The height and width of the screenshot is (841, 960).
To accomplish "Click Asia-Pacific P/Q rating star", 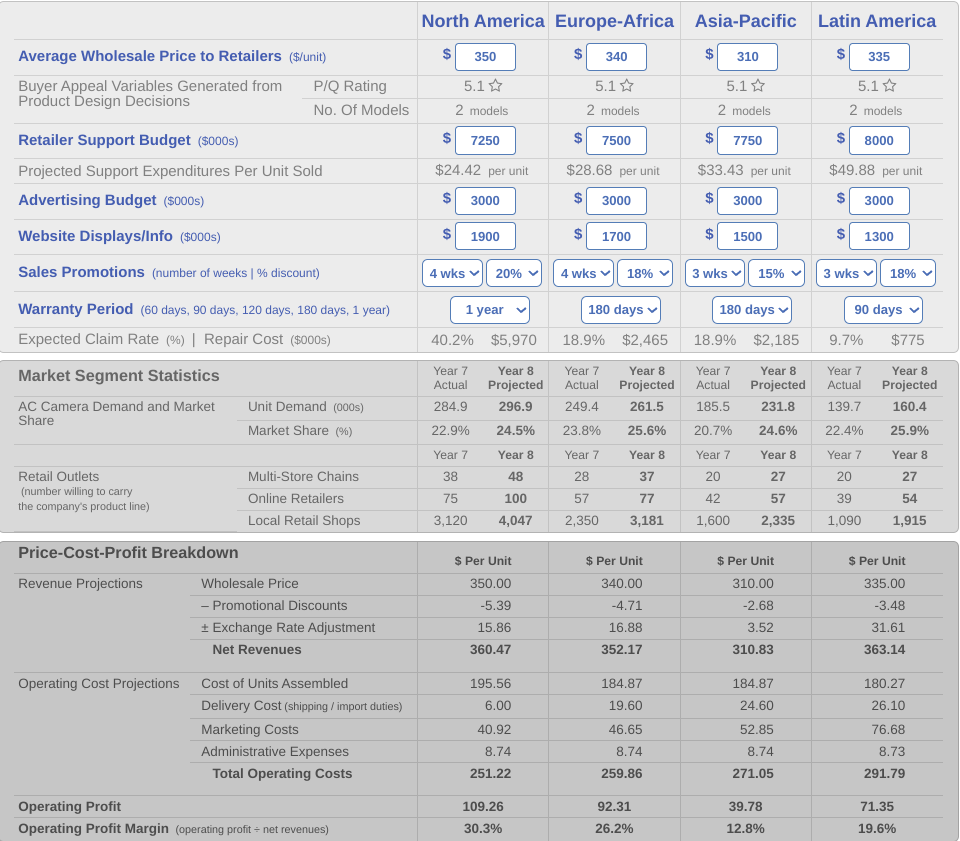I will tap(758, 86).
